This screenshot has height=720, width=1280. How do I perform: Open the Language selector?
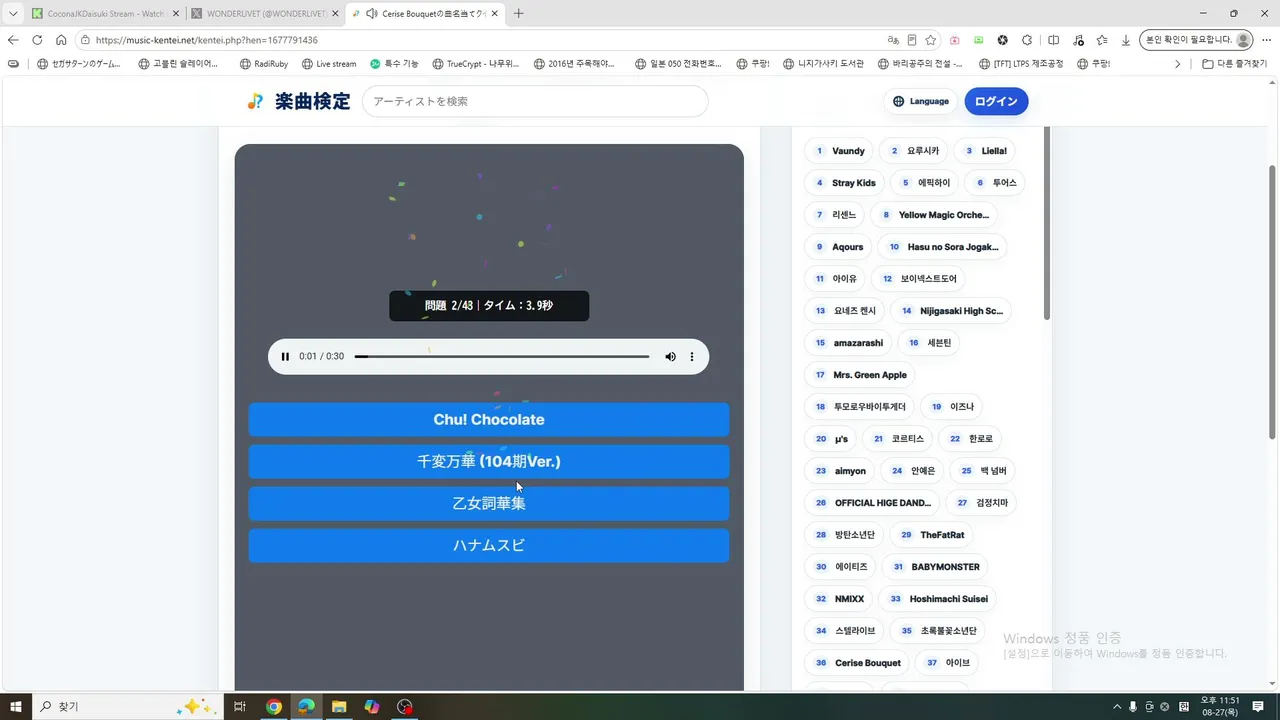coord(920,101)
